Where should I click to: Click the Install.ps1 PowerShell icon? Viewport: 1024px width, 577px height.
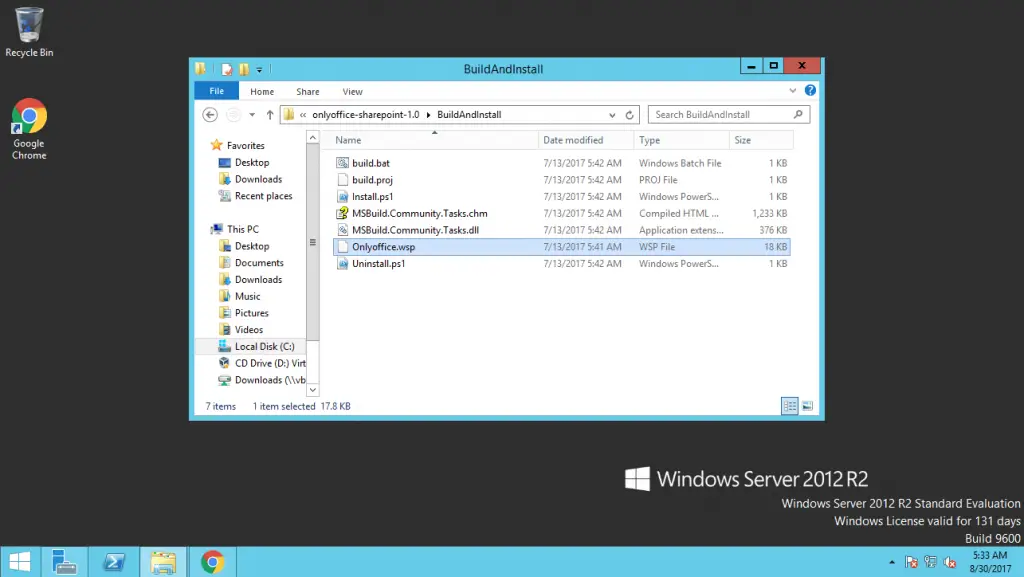point(342,197)
